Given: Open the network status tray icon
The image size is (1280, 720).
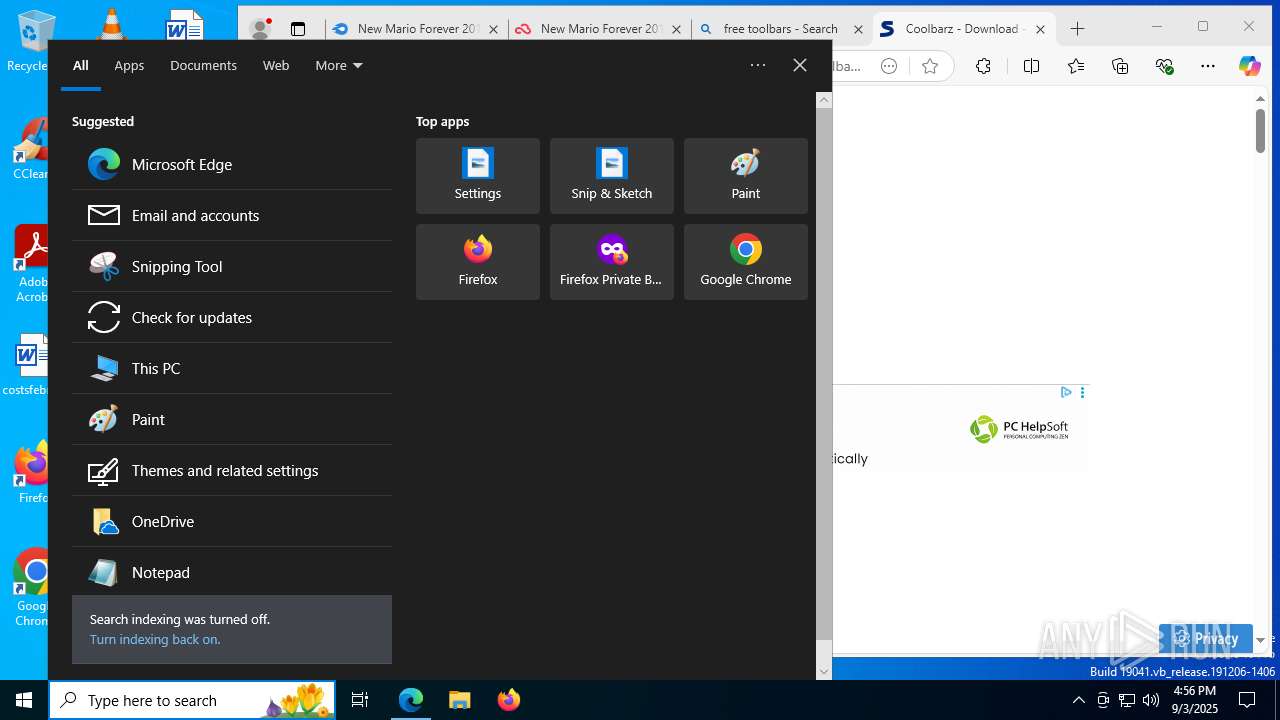Looking at the screenshot, I should click(x=1127, y=700).
